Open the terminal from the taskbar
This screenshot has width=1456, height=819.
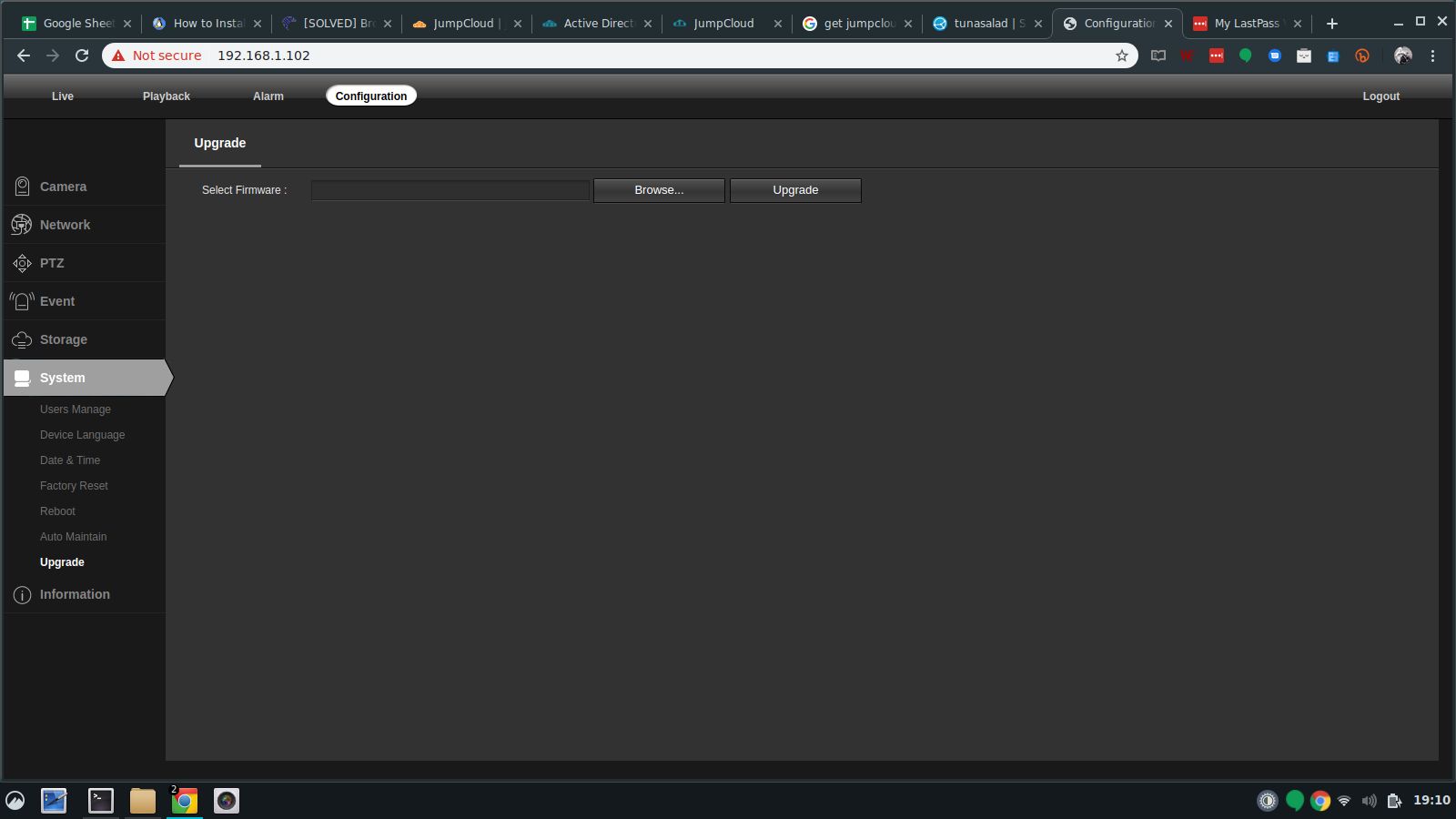pyautogui.click(x=100, y=801)
